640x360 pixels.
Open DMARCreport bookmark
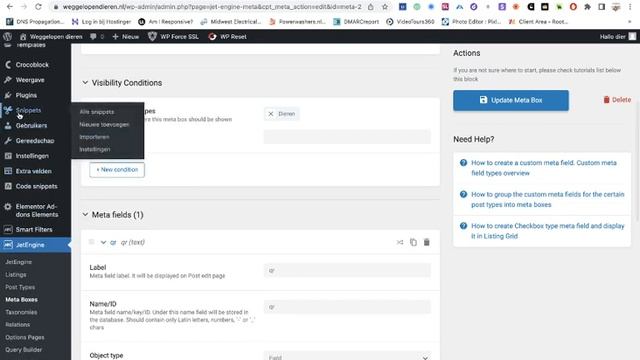356,22
